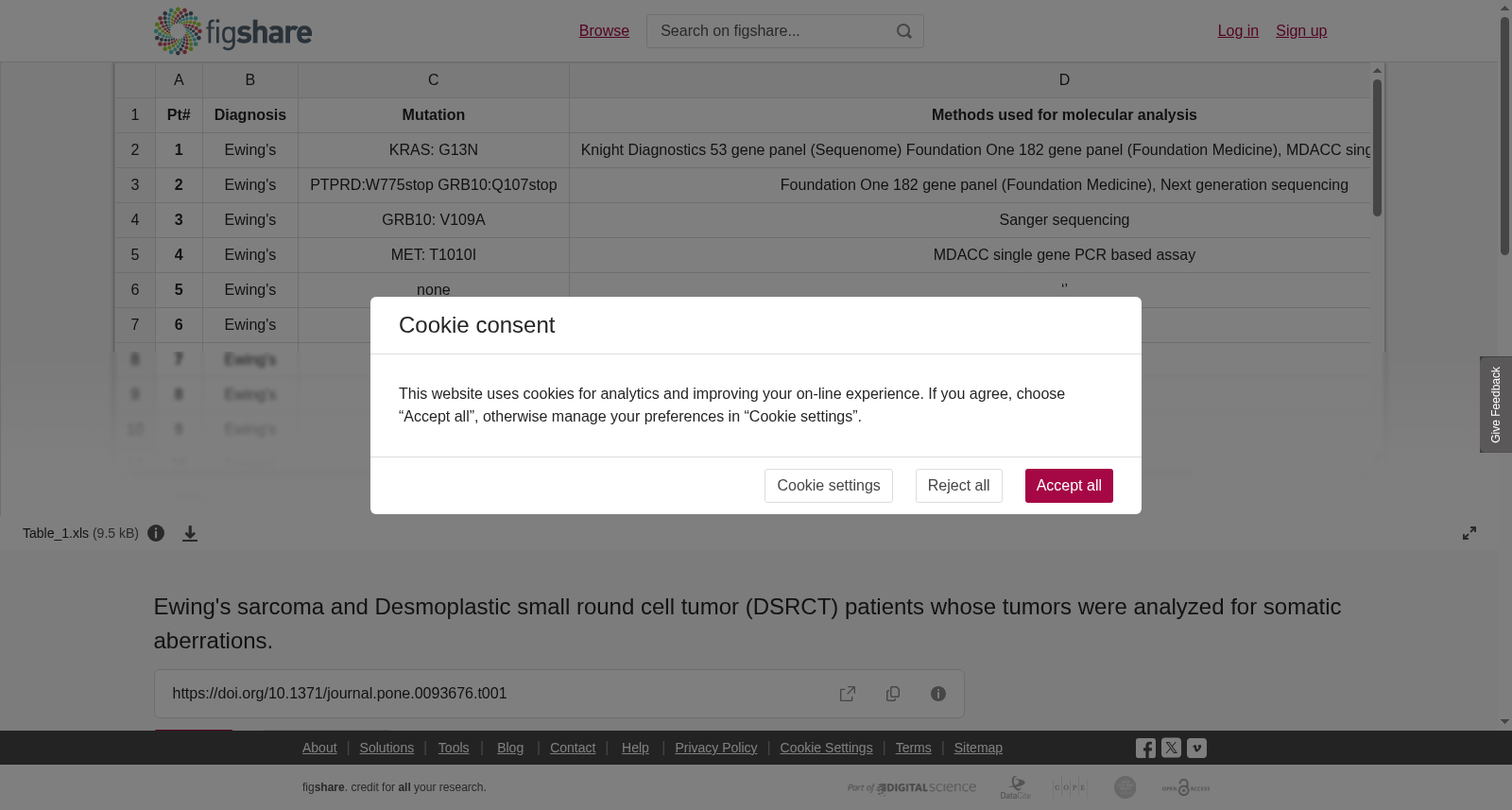Click the search magnifier icon

(904, 31)
